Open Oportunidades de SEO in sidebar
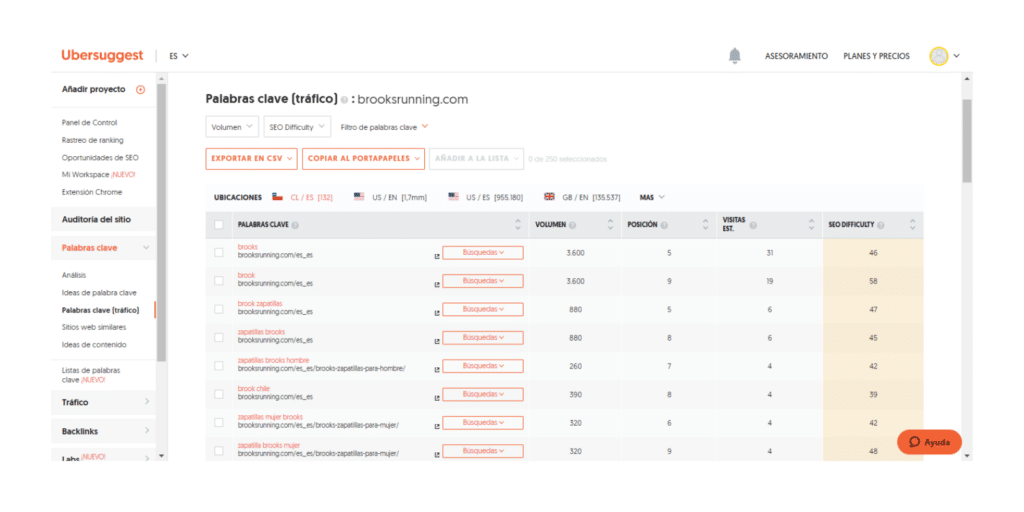Viewport: 1024px width, 512px height. click(x=100, y=157)
